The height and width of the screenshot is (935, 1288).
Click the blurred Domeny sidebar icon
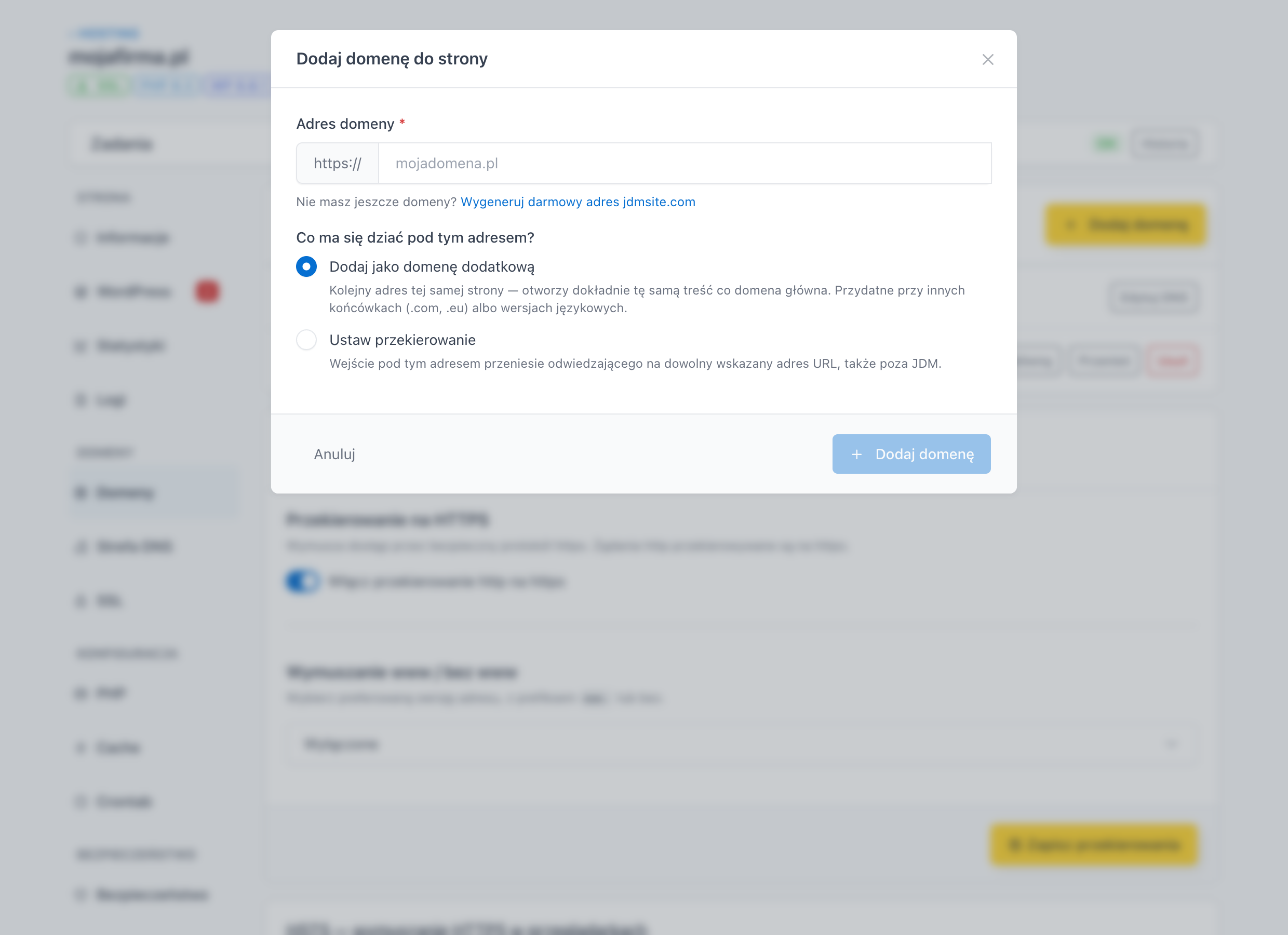pos(81,492)
